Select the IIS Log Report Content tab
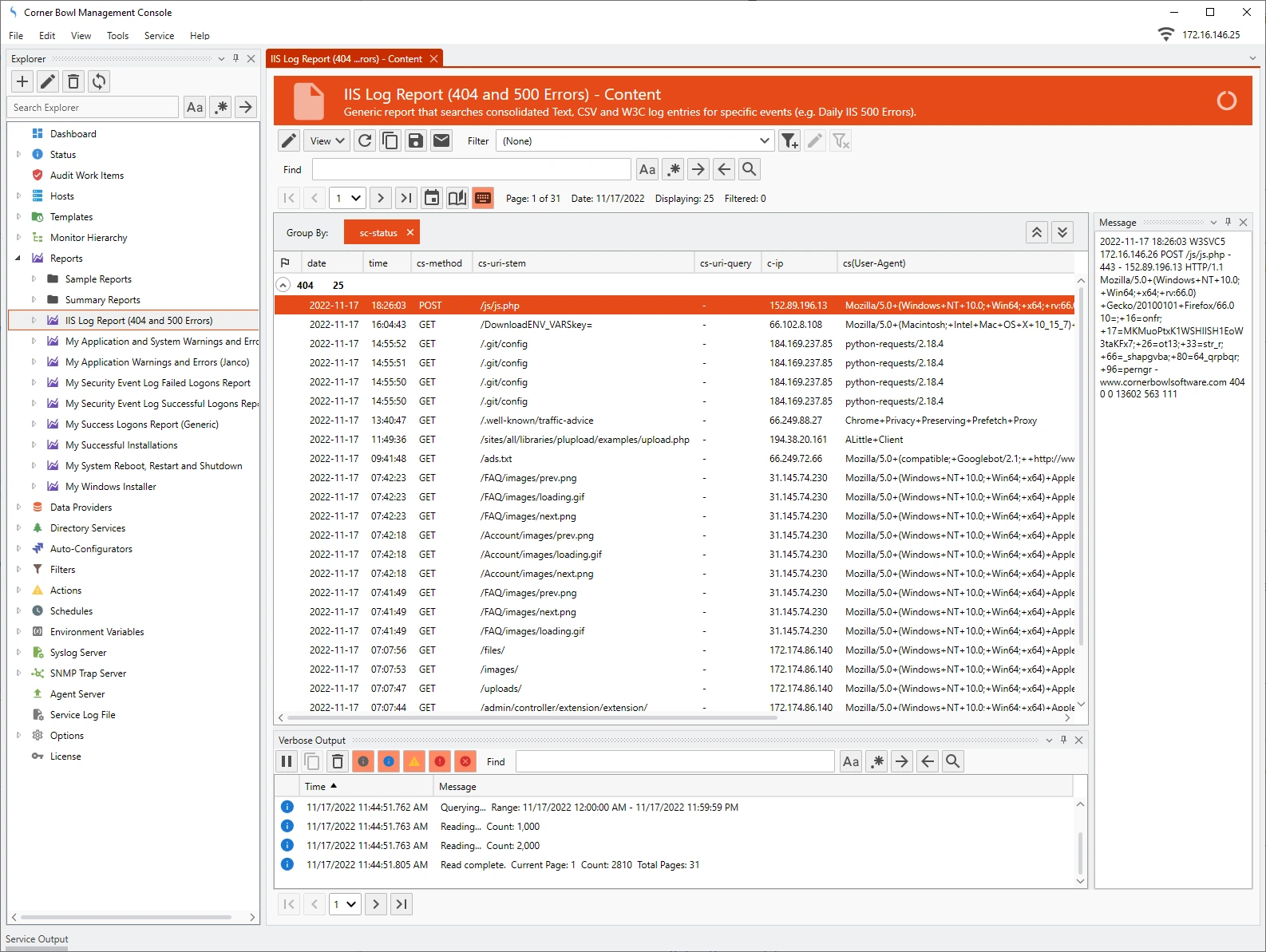1266x952 pixels. tap(346, 59)
